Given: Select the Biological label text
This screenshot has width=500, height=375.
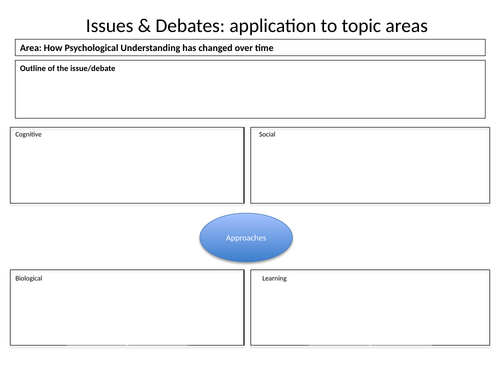Looking at the screenshot, I should click(29, 279).
